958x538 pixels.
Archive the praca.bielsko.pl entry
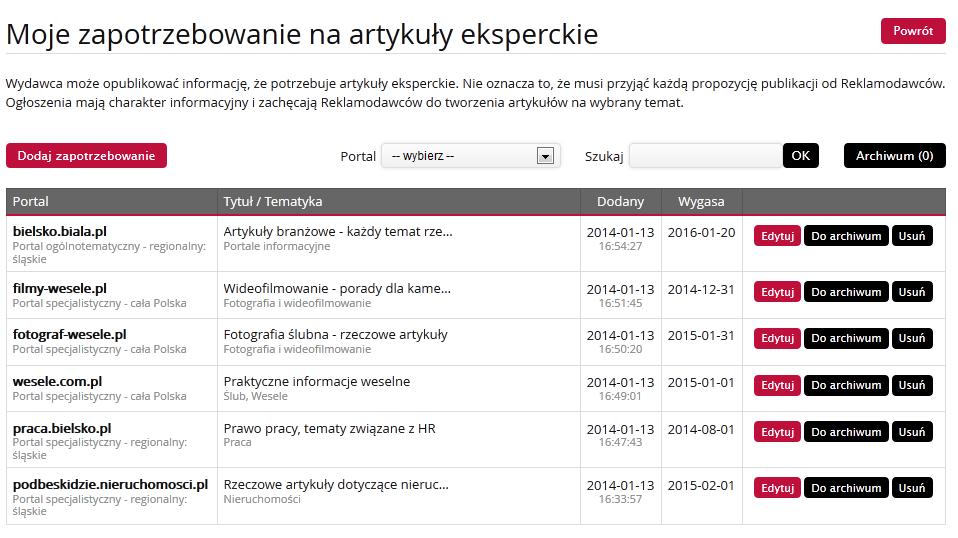[x=846, y=432]
